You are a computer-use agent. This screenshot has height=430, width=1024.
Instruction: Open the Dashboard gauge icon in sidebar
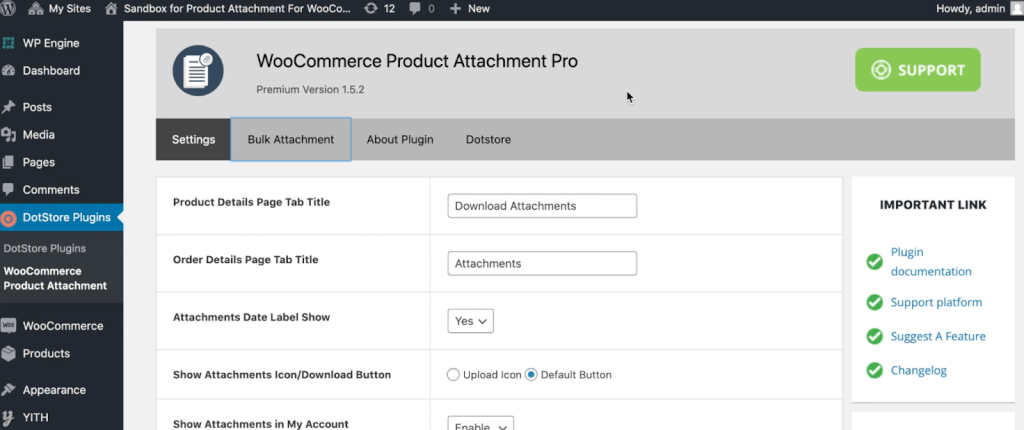tap(8, 71)
